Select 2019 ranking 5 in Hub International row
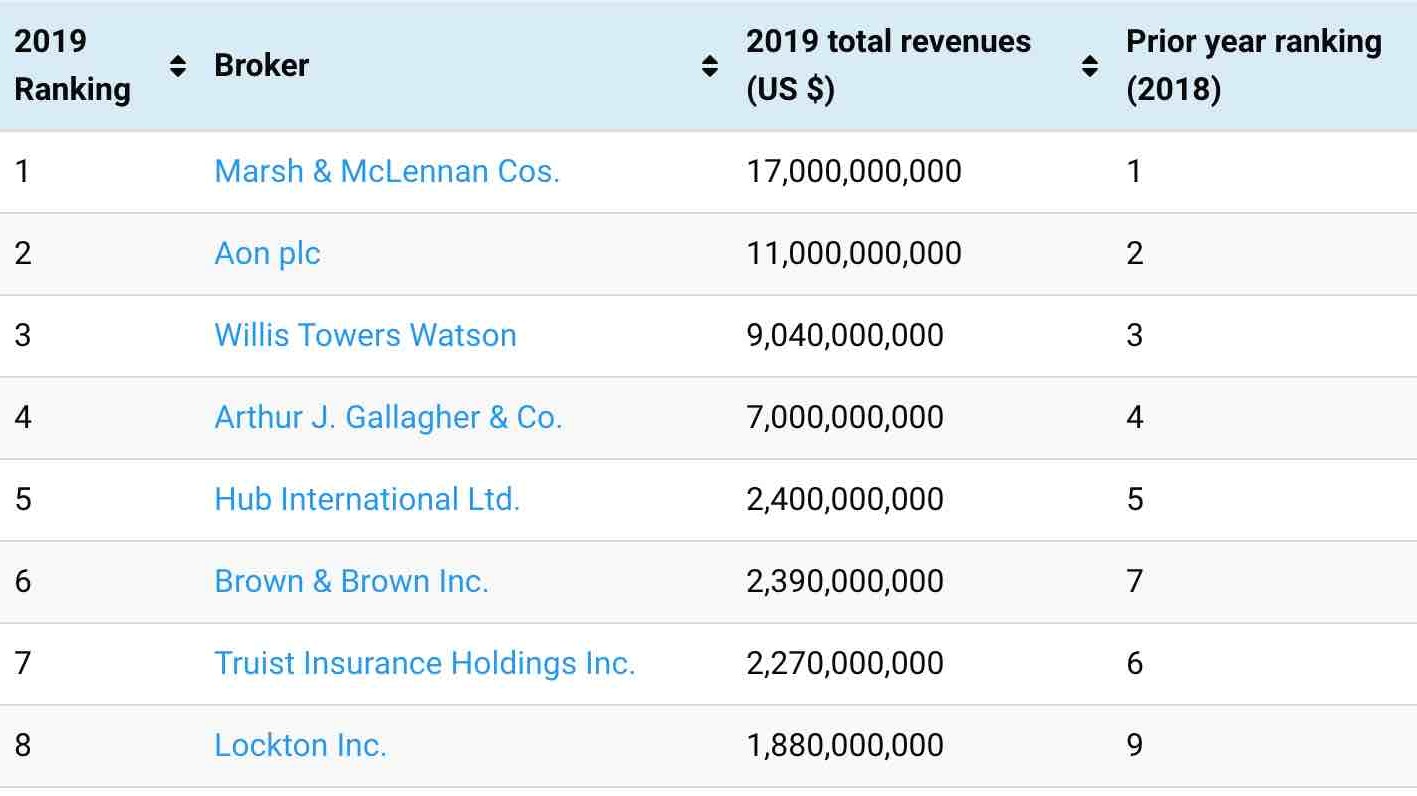The width and height of the screenshot is (1417, 796). point(22,499)
